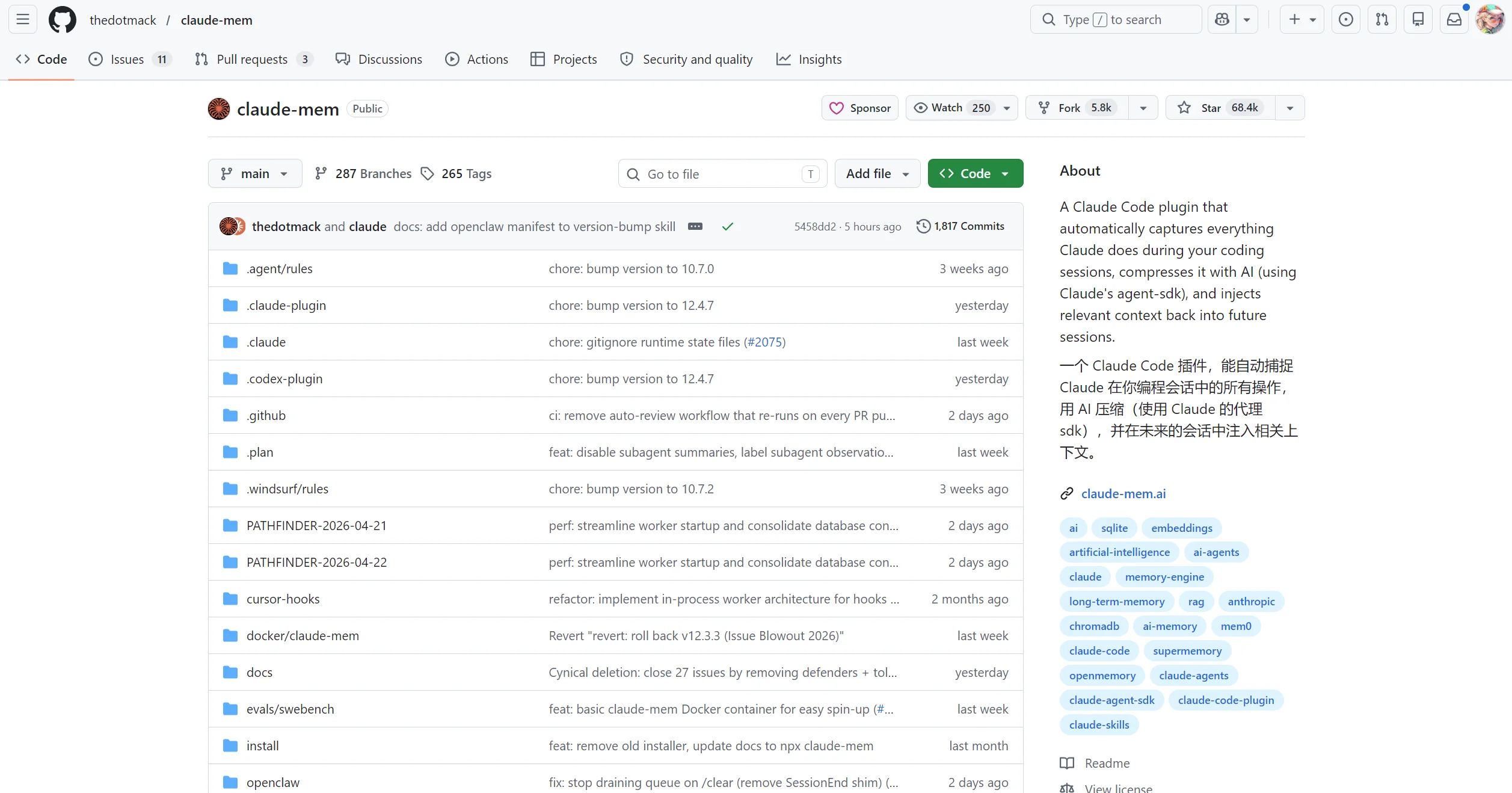Expand the commit message ellipsis icon

695,226
